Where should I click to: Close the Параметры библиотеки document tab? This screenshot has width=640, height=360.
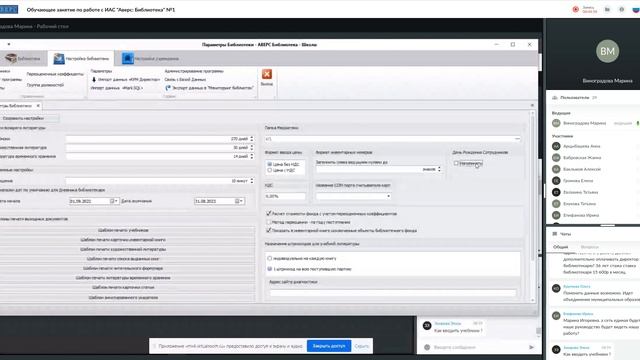tap(38, 106)
